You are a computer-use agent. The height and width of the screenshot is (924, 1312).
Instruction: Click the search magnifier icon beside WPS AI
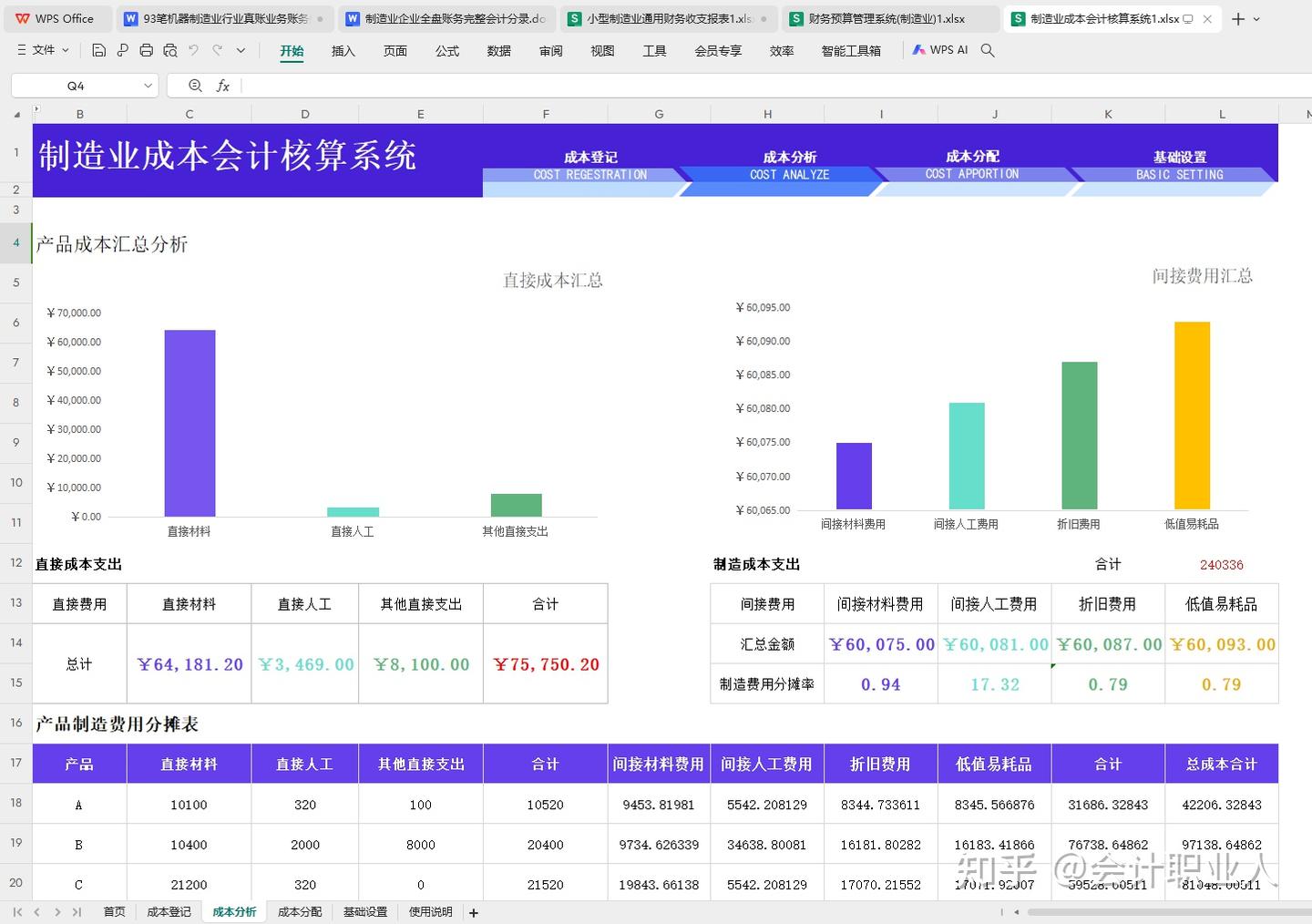point(988,50)
